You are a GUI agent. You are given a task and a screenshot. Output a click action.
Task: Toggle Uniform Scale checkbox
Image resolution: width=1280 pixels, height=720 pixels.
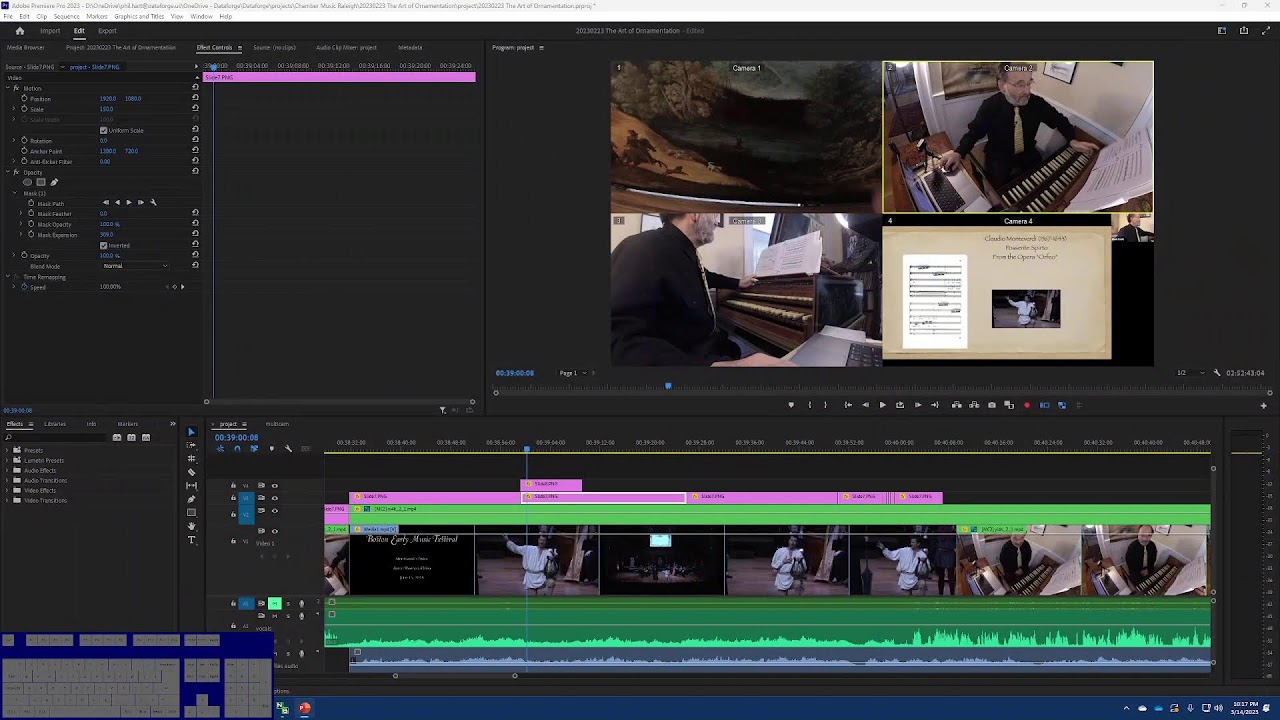(103, 130)
